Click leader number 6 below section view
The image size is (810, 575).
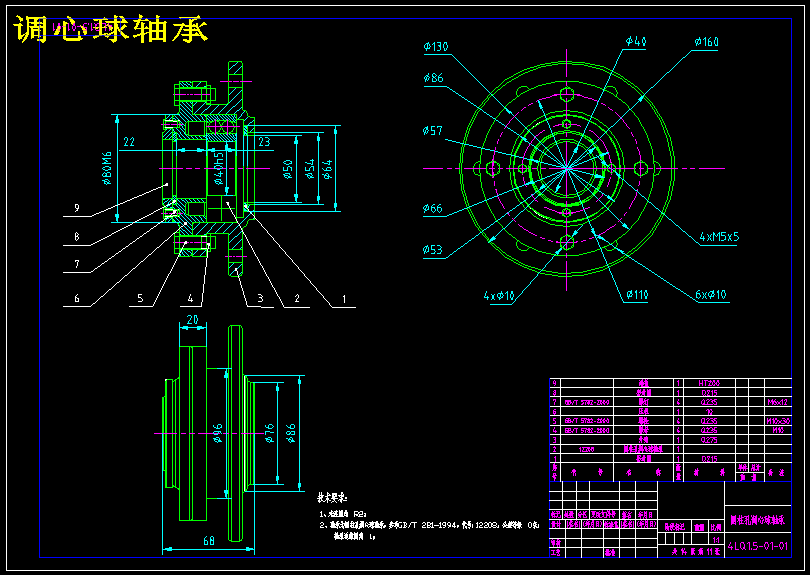pyautogui.click(x=77, y=299)
